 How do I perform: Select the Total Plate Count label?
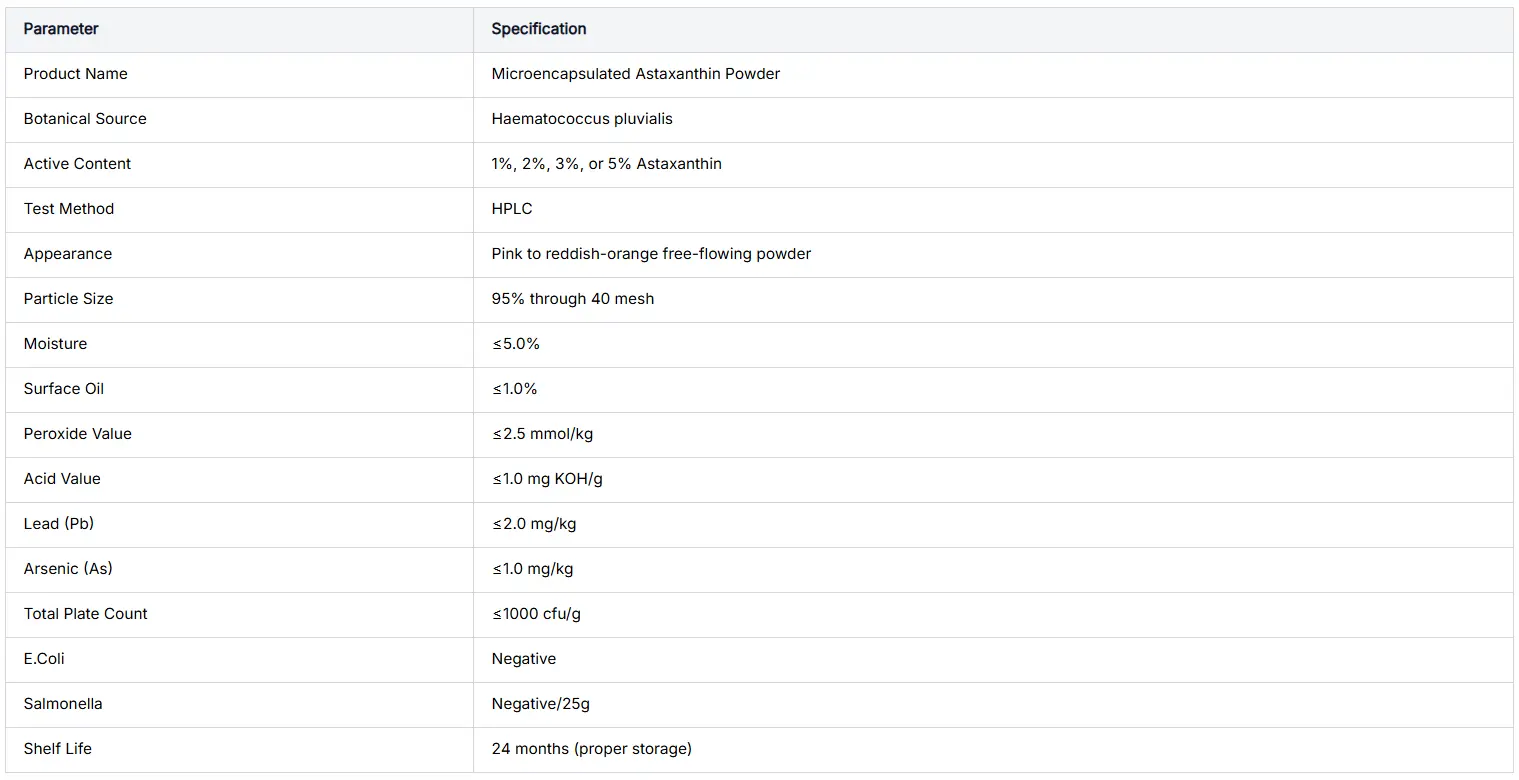(x=86, y=614)
